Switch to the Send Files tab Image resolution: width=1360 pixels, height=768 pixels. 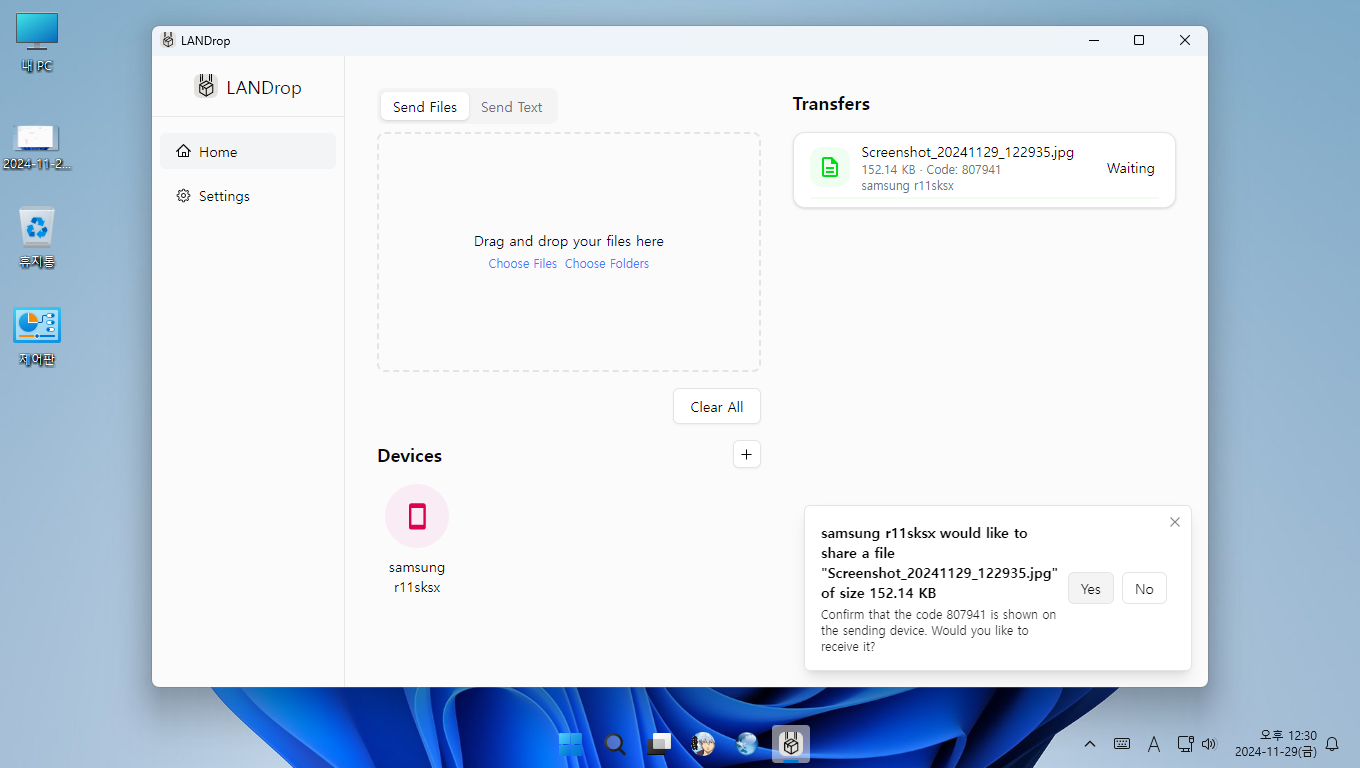pos(425,107)
